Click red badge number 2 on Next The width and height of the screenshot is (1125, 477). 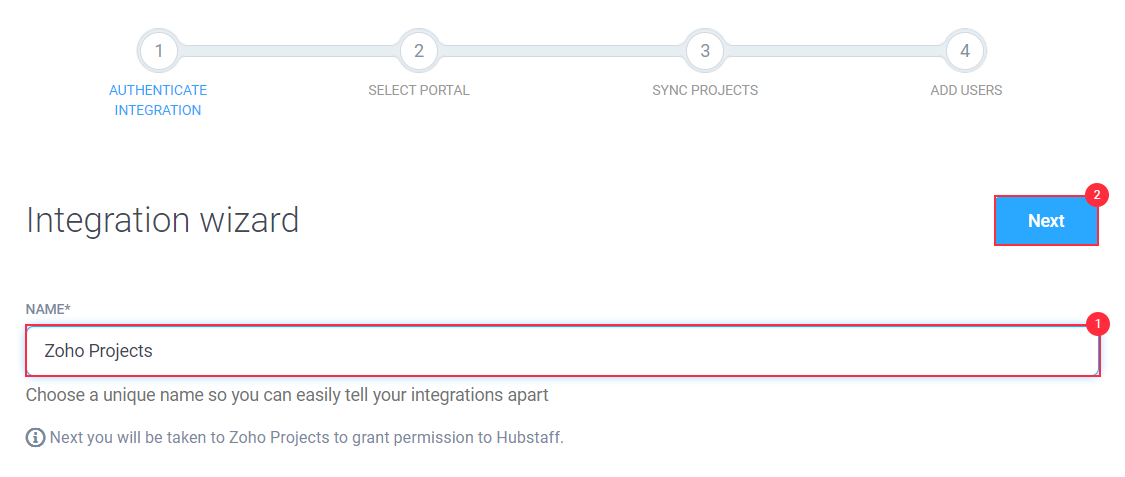[x=1096, y=194]
